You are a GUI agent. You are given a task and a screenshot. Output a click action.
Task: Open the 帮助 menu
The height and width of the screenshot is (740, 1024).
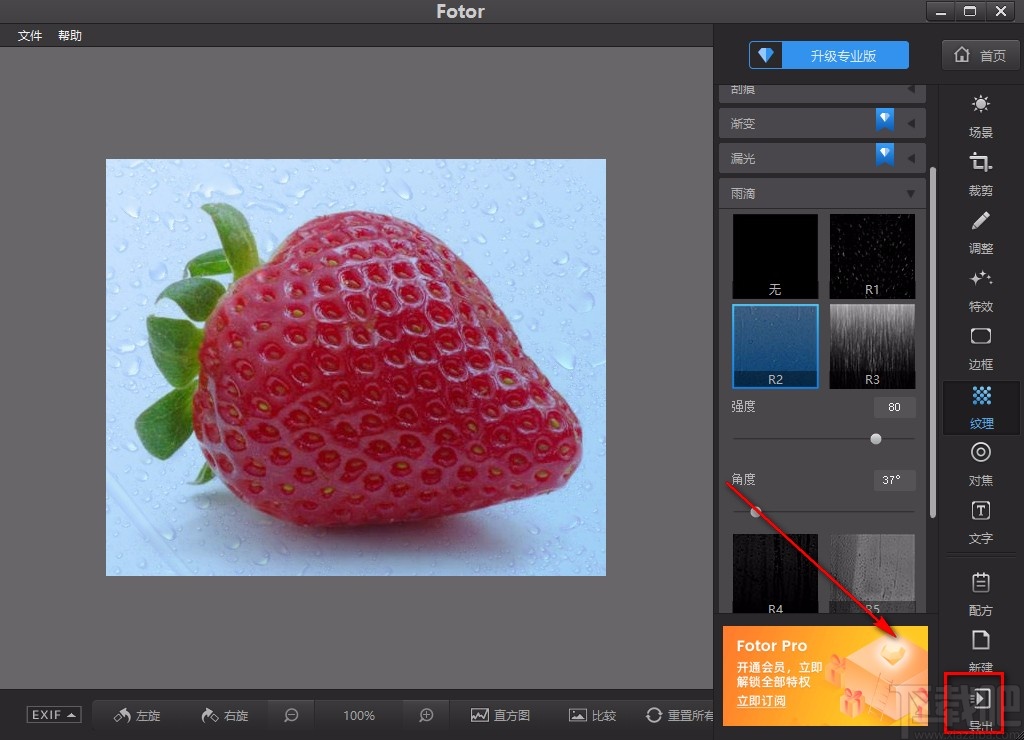pyautogui.click(x=70, y=35)
